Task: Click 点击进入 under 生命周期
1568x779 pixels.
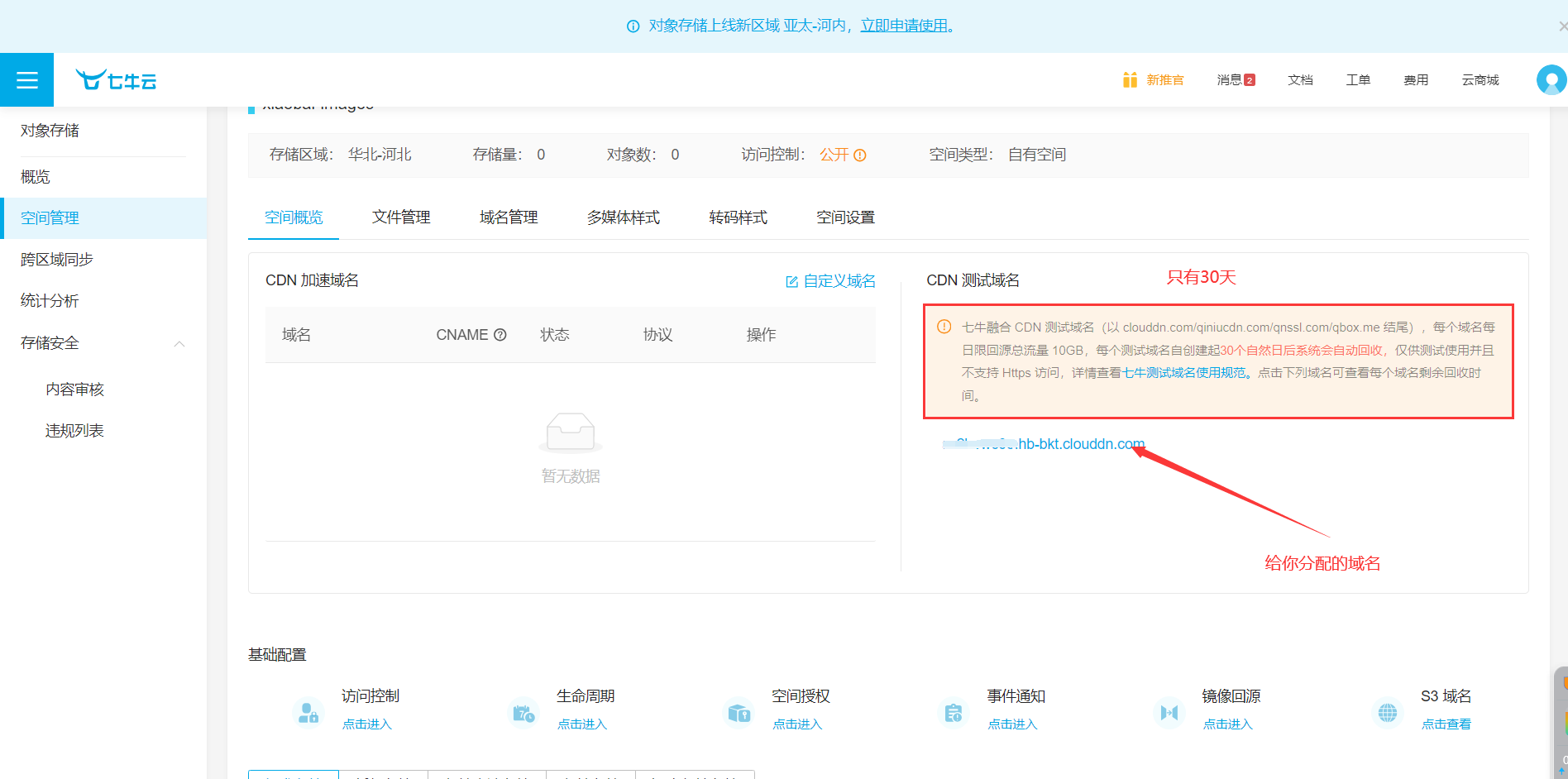Action: 582,724
